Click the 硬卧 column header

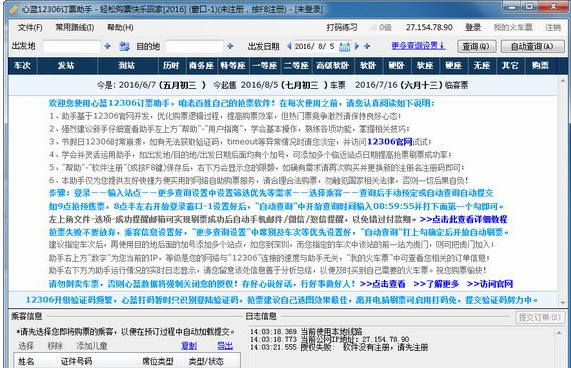coord(396,66)
